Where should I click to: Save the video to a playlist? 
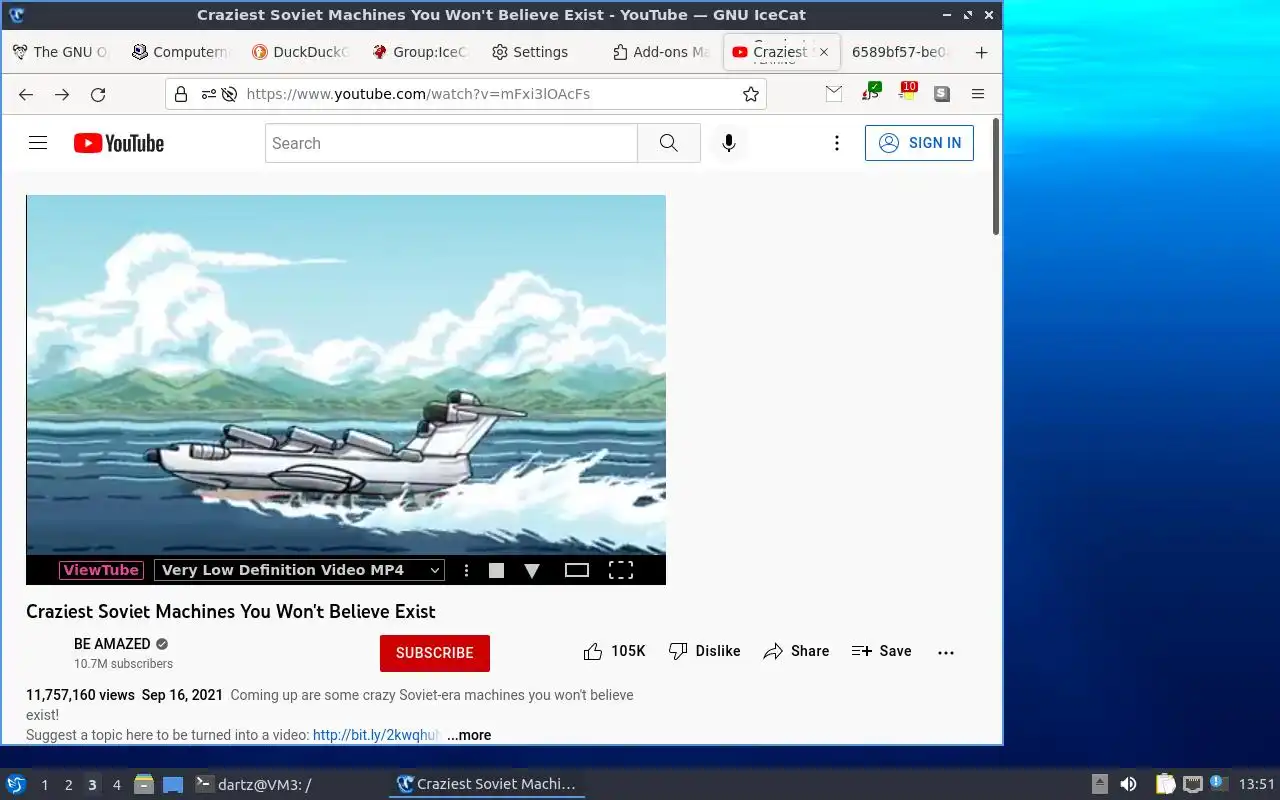click(882, 651)
